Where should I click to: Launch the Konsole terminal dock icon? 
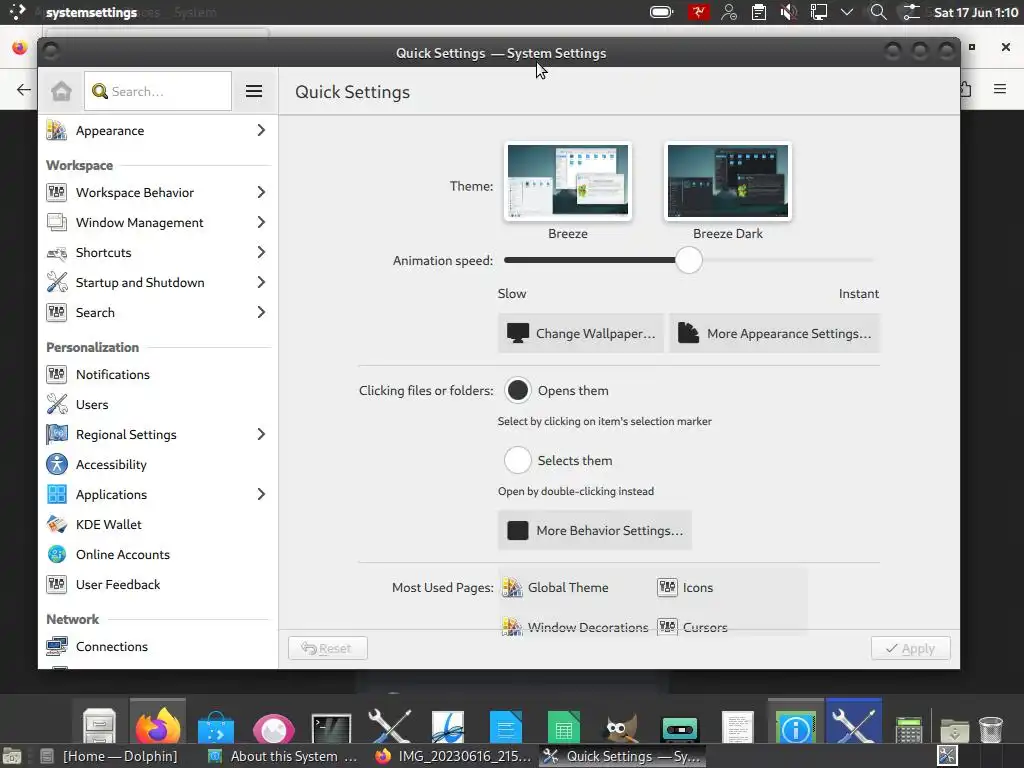coord(331,728)
